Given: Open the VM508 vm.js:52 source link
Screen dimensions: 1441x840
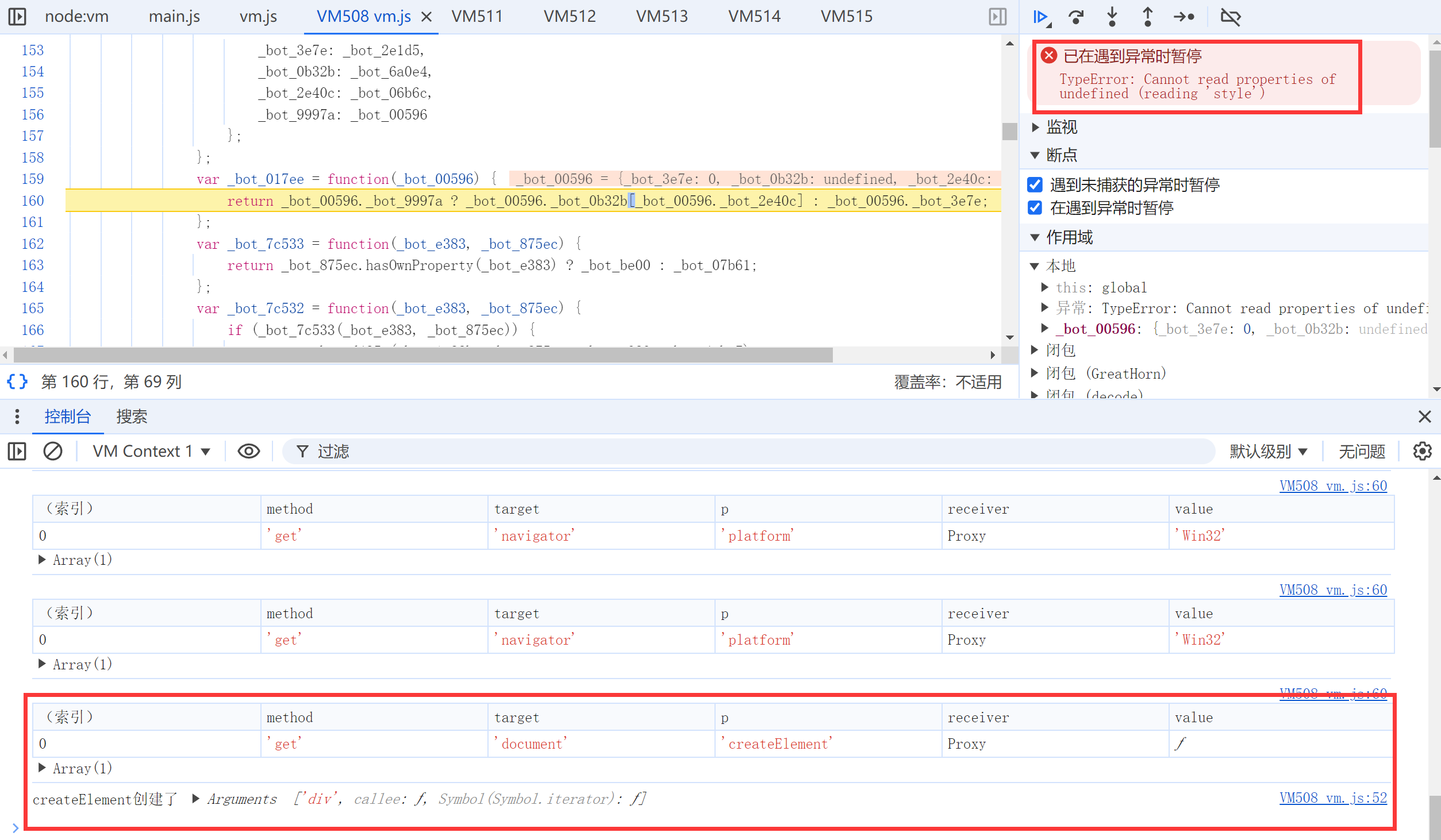Looking at the screenshot, I should pos(1332,797).
